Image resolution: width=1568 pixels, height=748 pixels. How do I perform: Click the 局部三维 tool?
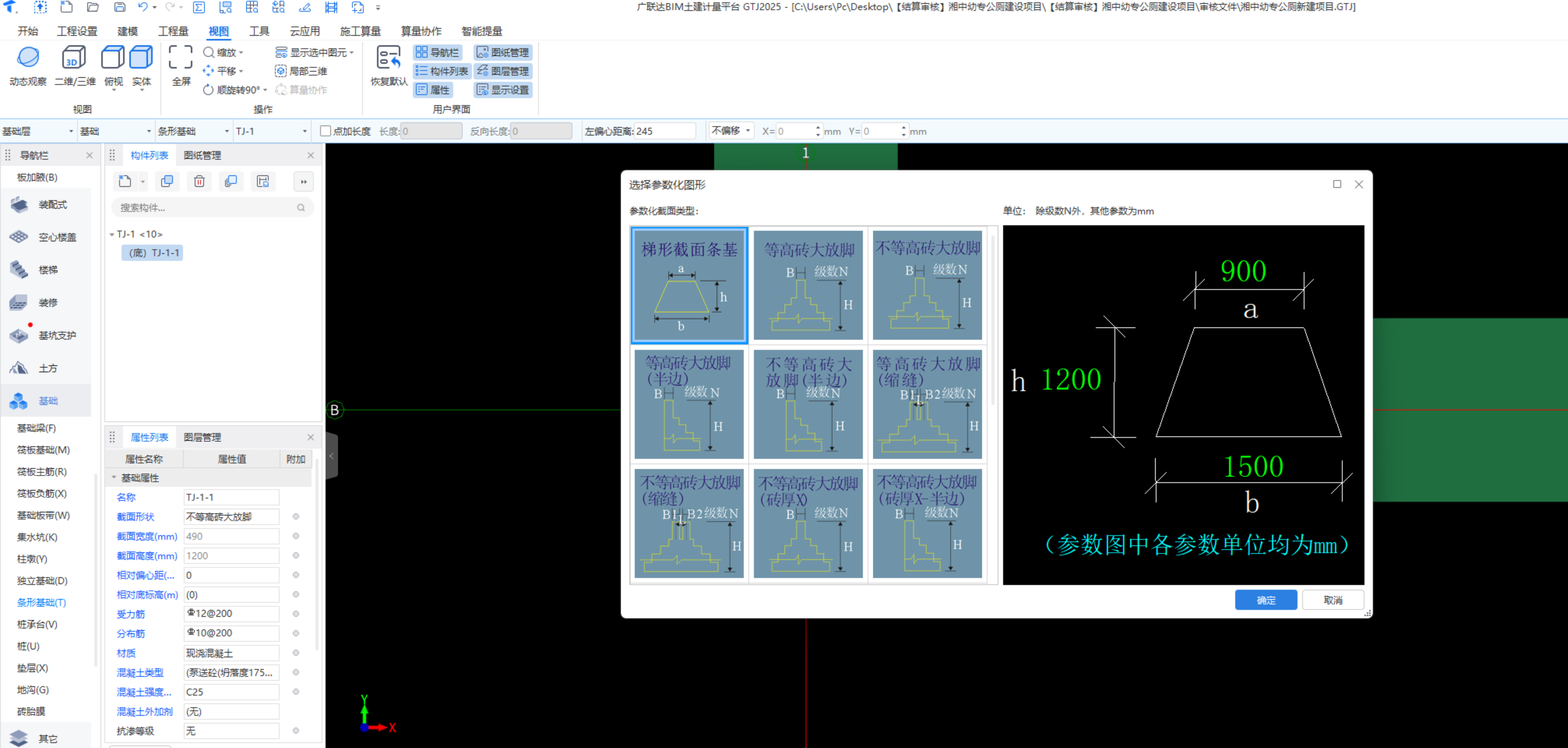301,71
